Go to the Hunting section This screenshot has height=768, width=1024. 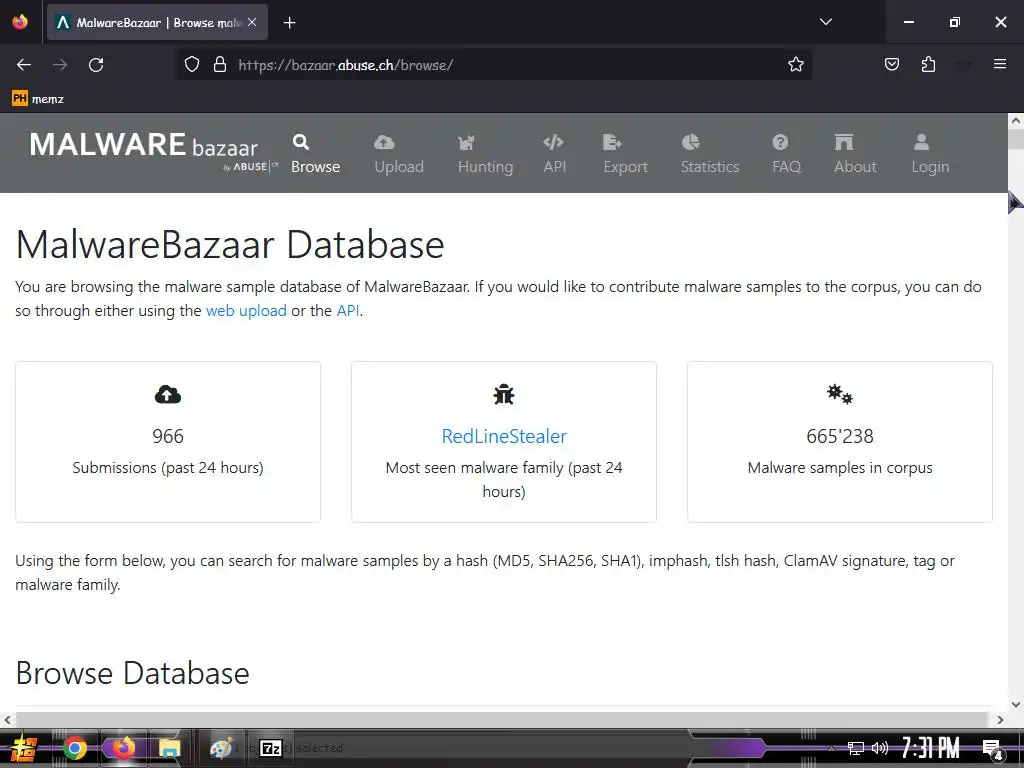[485, 154]
